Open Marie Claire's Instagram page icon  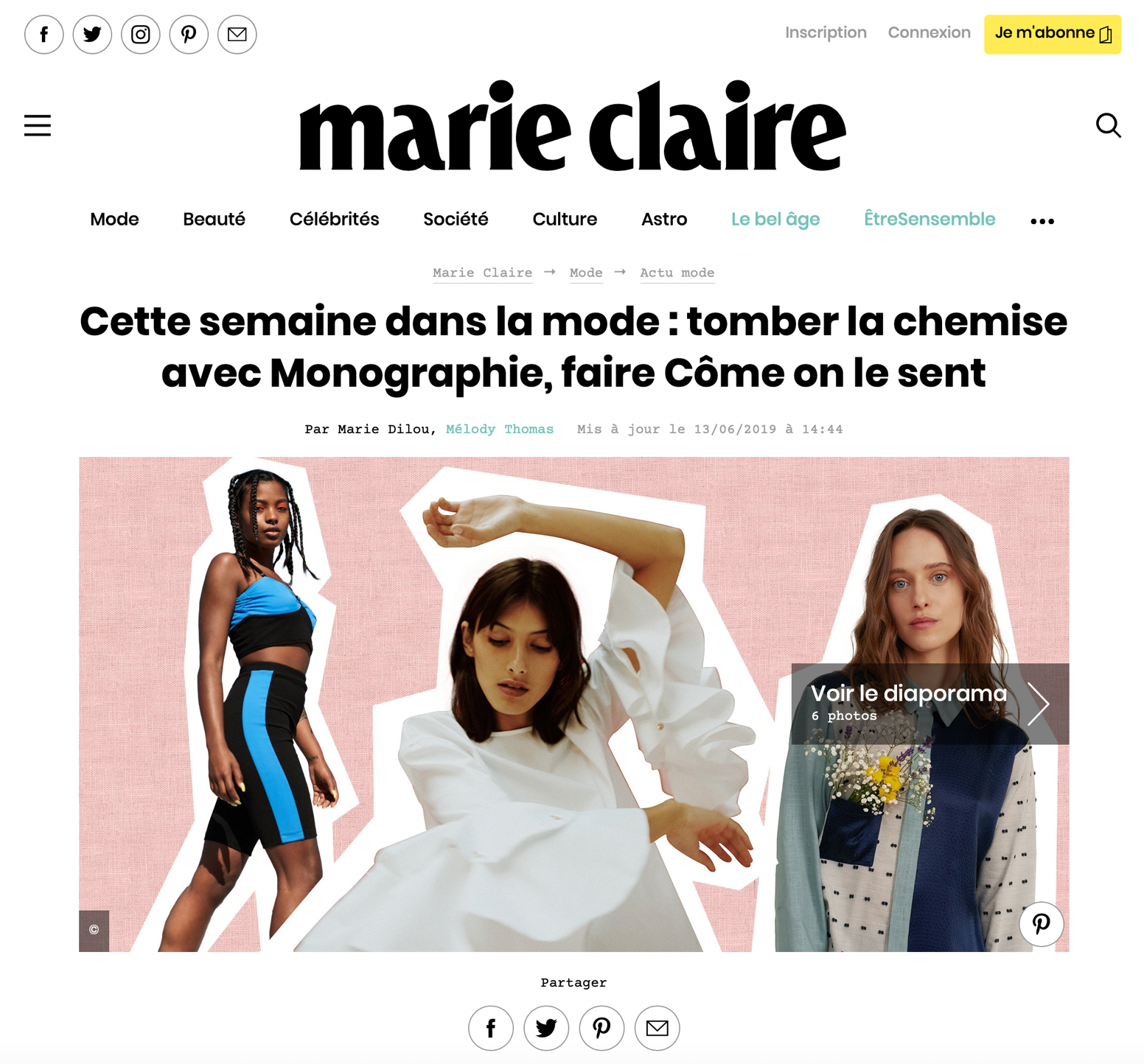tap(141, 35)
